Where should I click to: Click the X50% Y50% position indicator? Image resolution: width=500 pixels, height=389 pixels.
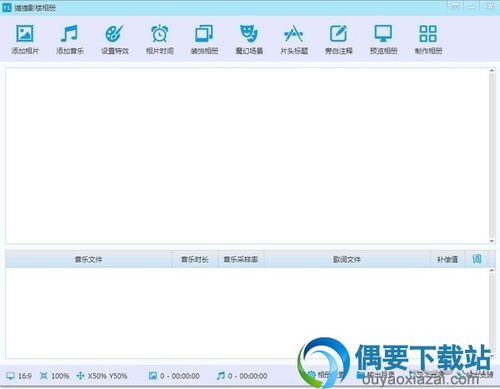pos(102,376)
